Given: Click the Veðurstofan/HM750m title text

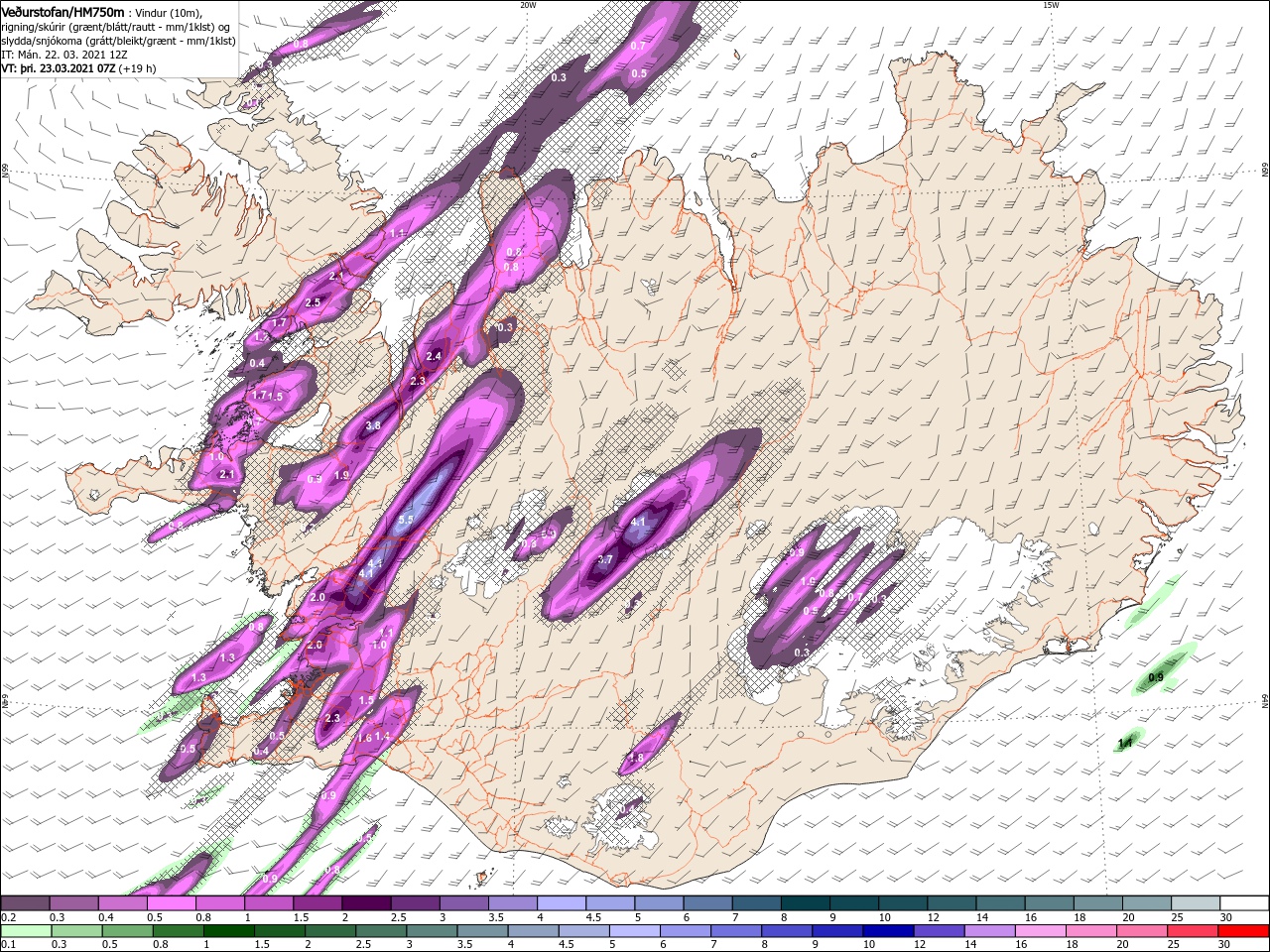Looking at the screenshot, I should click(x=63, y=11).
